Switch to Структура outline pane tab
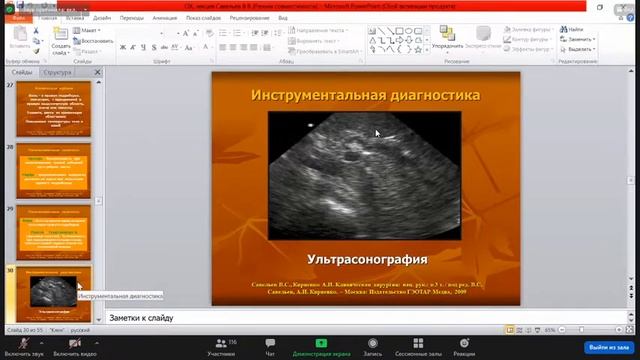Viewport: 640px width, 360px height. [x=57, y=72]
